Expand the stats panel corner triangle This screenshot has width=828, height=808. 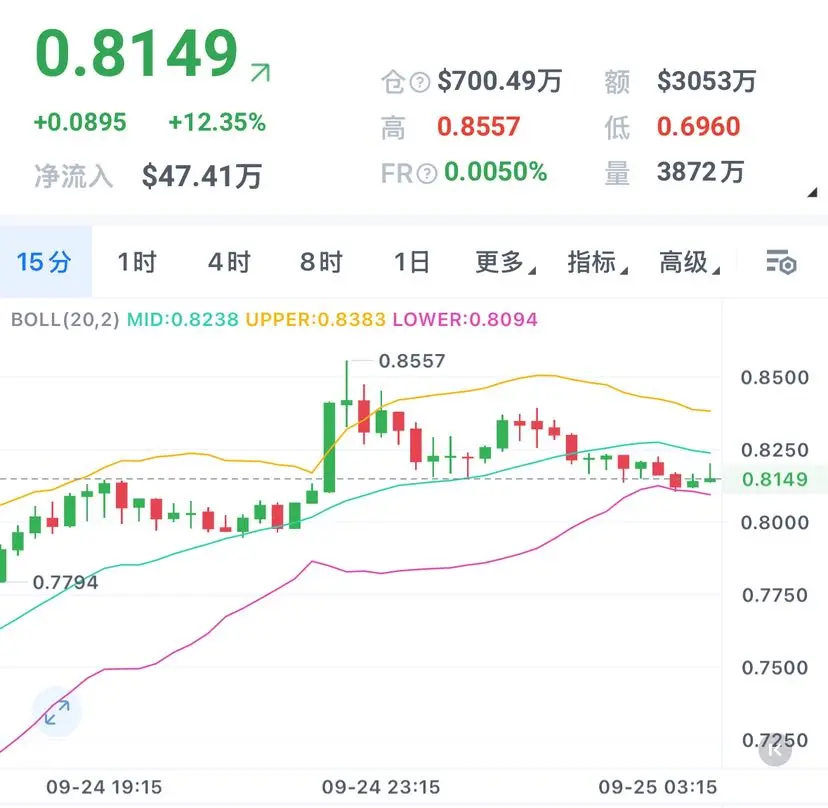pos(812,193)
